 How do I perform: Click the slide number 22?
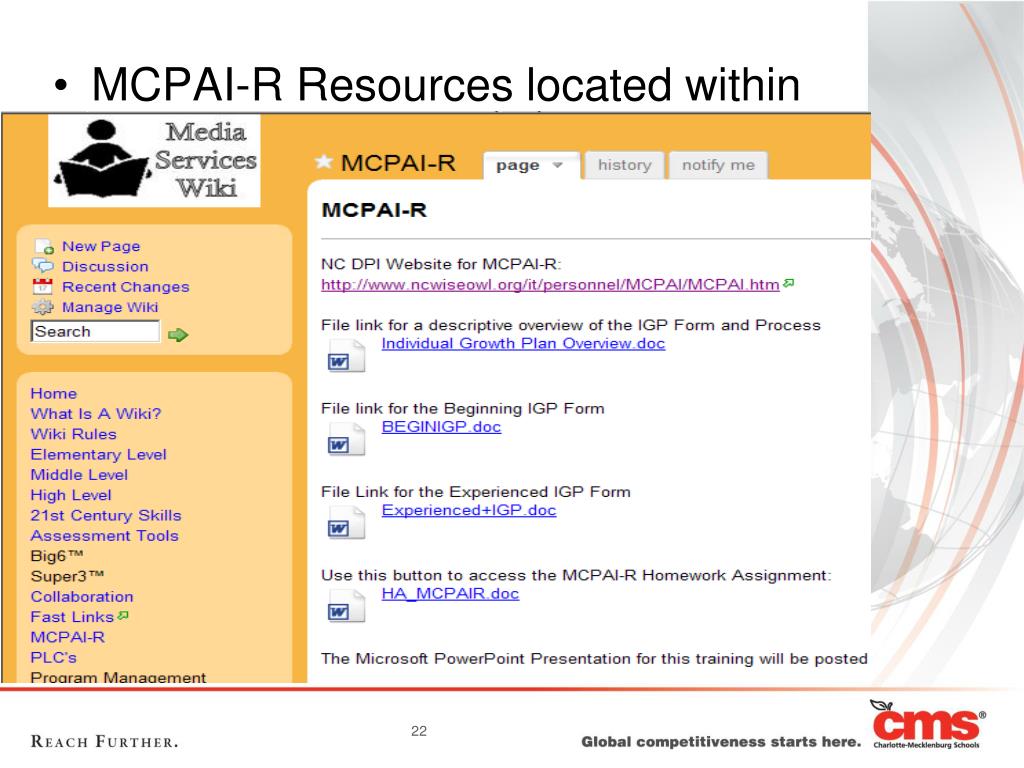tap(419, 731)
